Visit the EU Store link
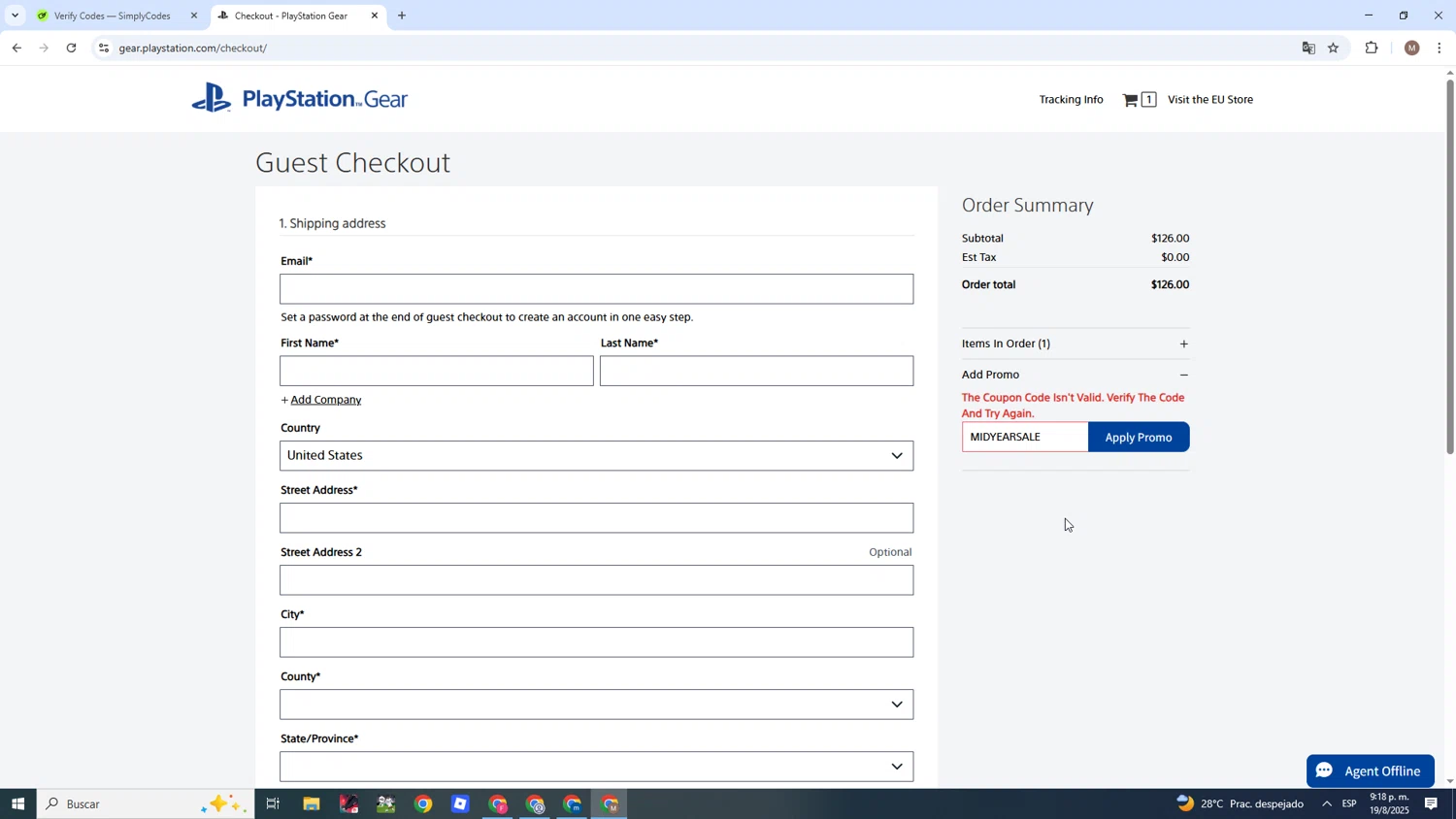The height and width of the screenshot is (819, 1456). (x=1210, y=99)
